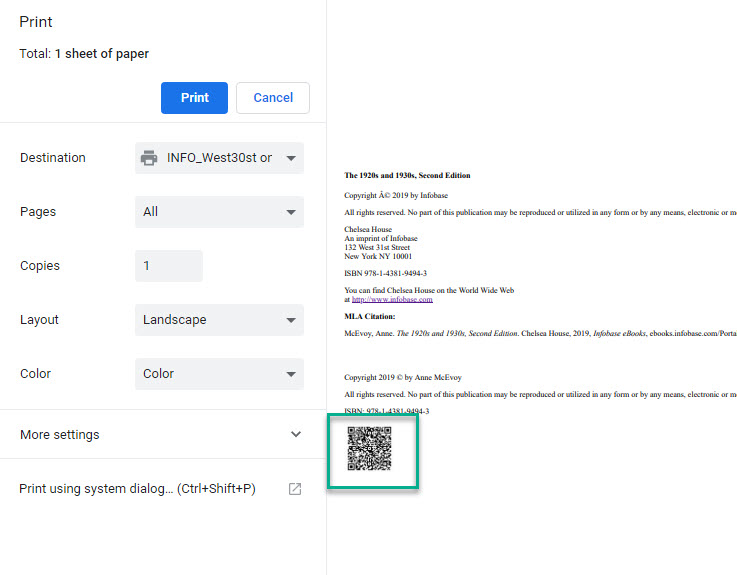
Task: Click the 'More settings' label
Action: click(x=60, y=435)
